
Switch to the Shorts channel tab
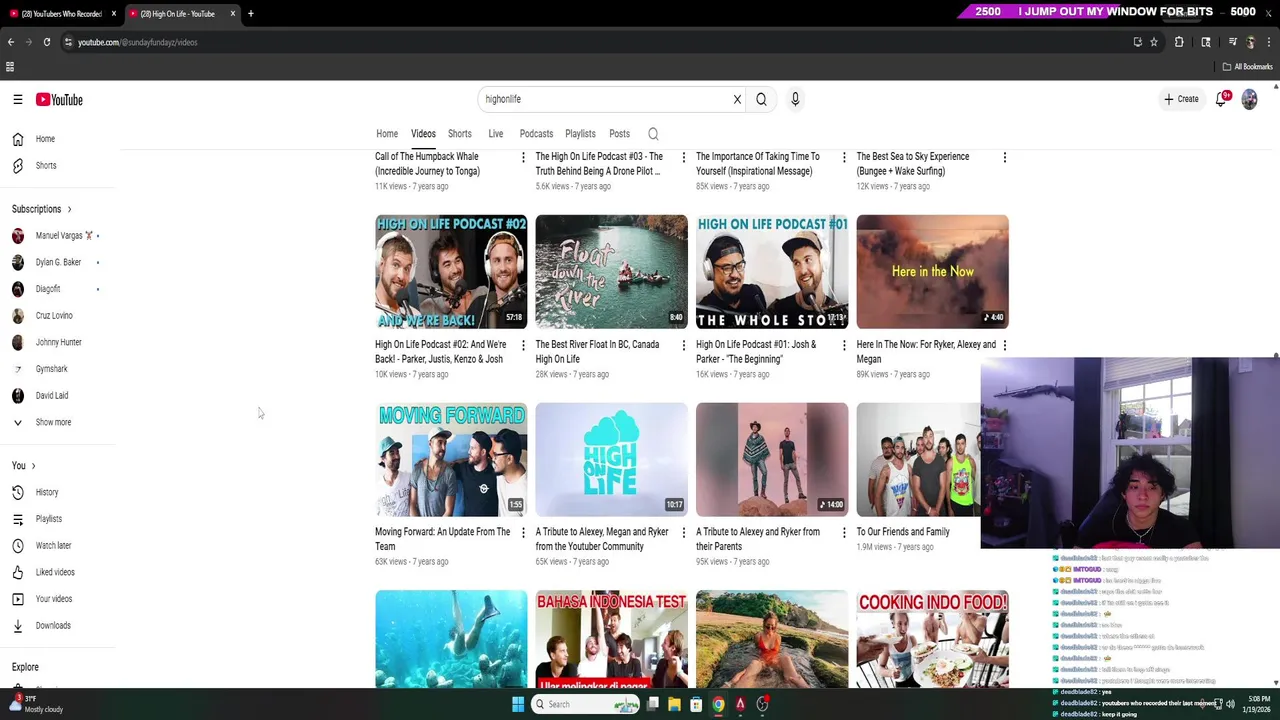(x=460, y=134)
